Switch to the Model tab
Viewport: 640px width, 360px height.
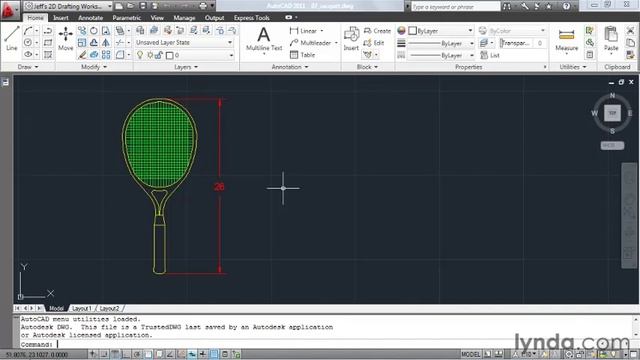(x=56, y=308)
